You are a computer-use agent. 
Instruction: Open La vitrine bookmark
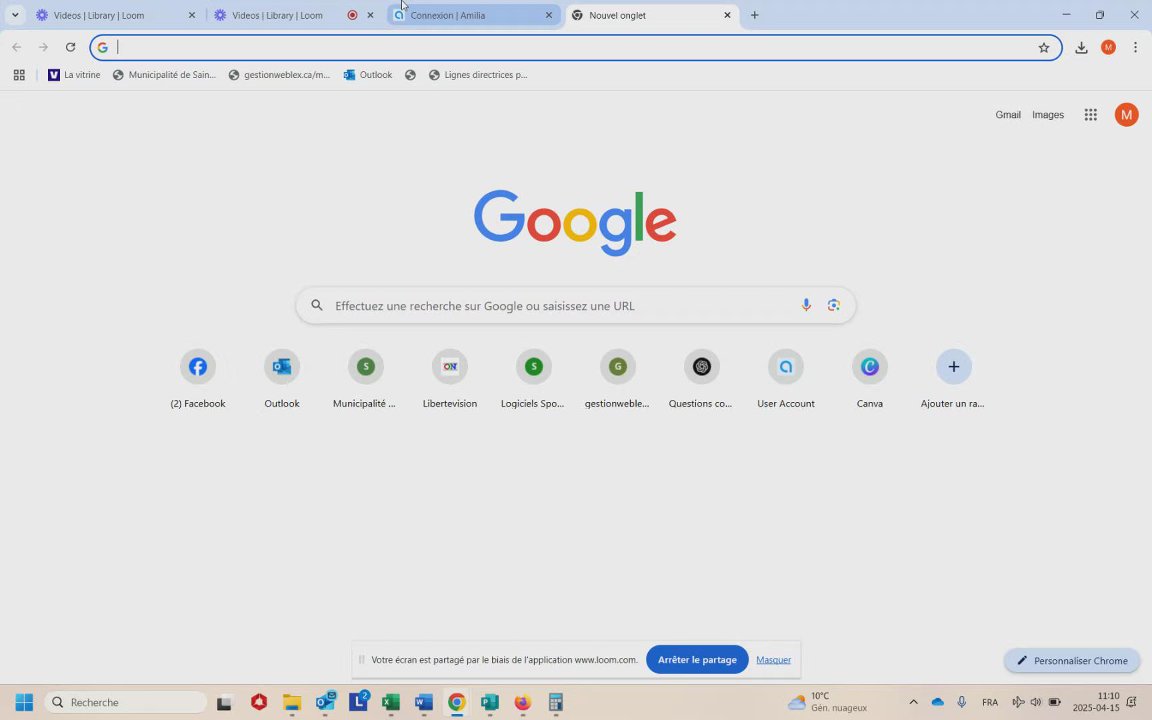pos(74,75)
